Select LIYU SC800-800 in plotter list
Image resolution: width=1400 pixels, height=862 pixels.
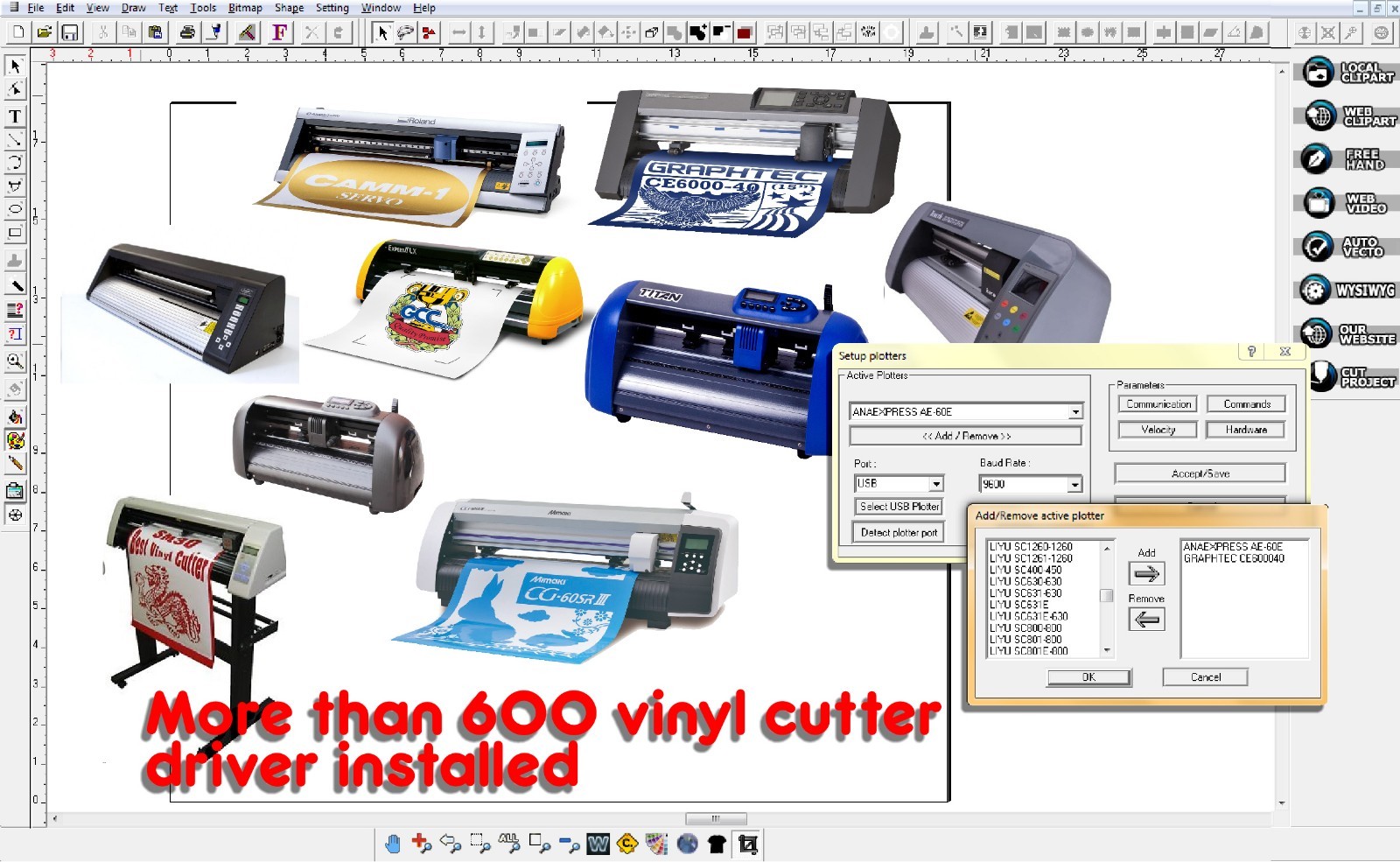coord(1025,627)
